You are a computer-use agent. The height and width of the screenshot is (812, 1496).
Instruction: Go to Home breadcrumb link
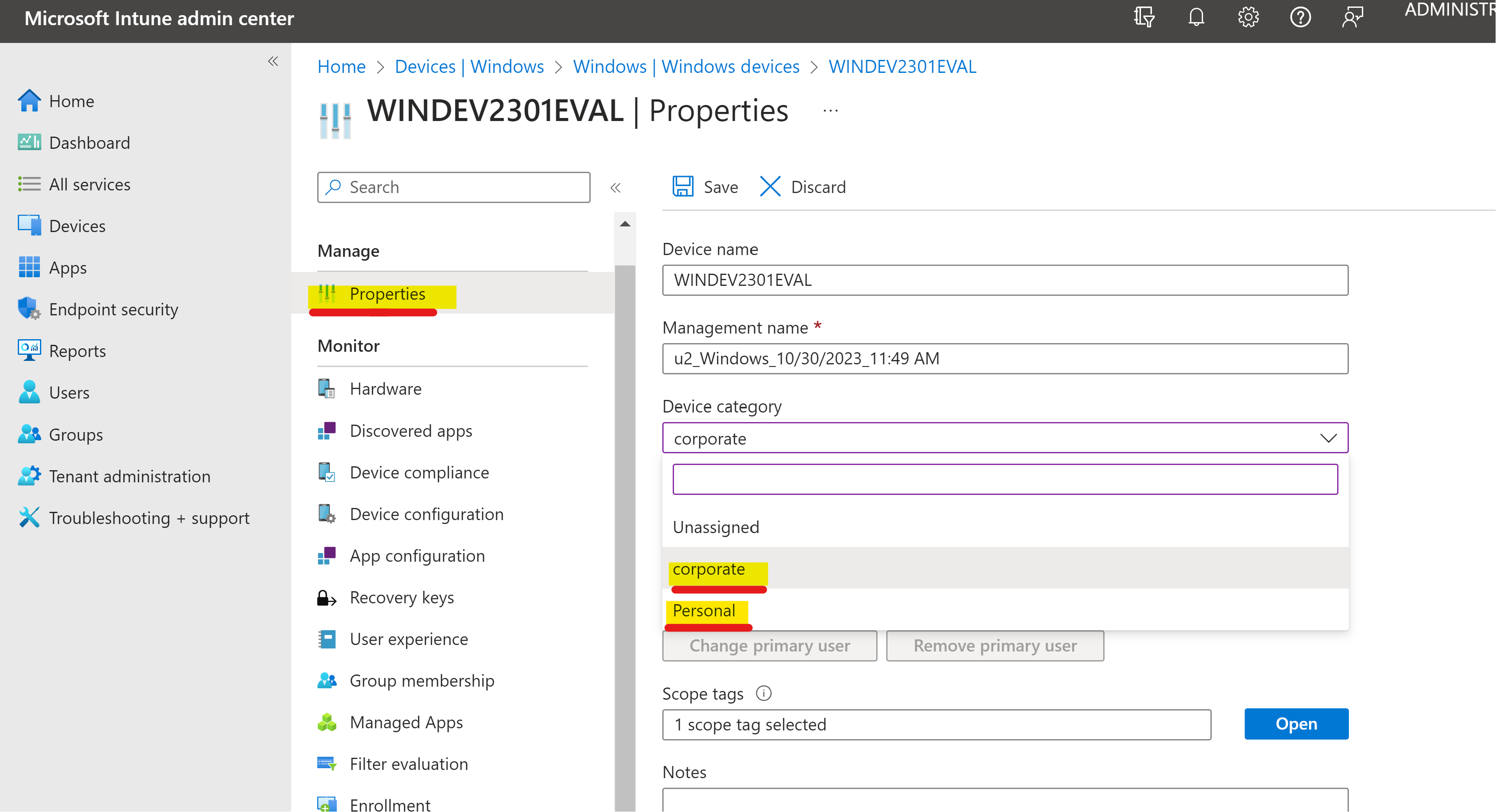click(342, 66)
